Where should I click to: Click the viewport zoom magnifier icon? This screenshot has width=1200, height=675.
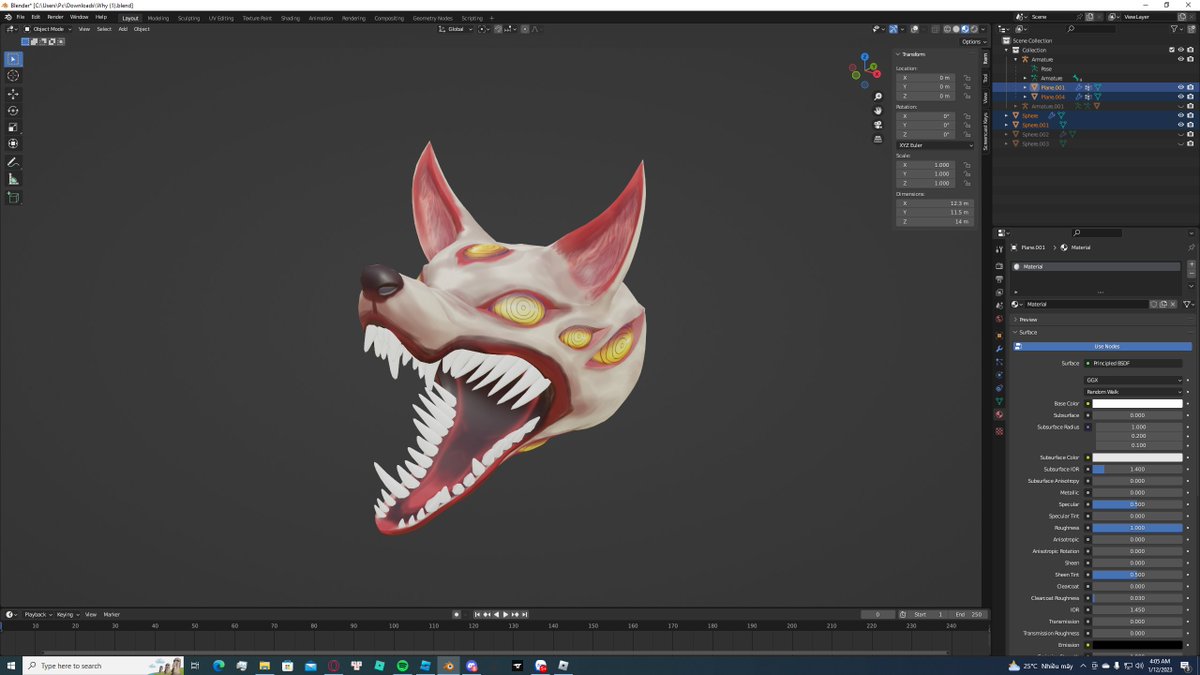point(878,97)
